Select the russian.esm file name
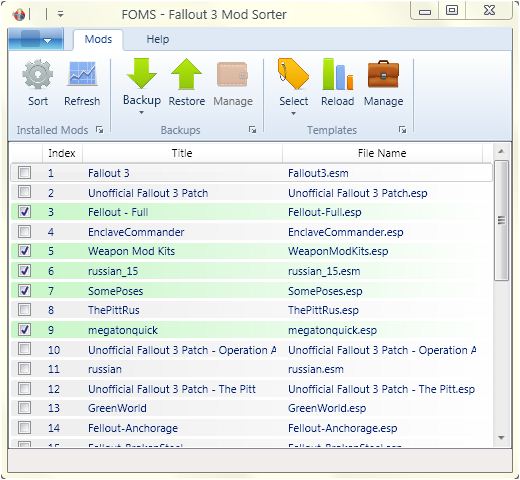Screen dimensions: 520x480 316,369
